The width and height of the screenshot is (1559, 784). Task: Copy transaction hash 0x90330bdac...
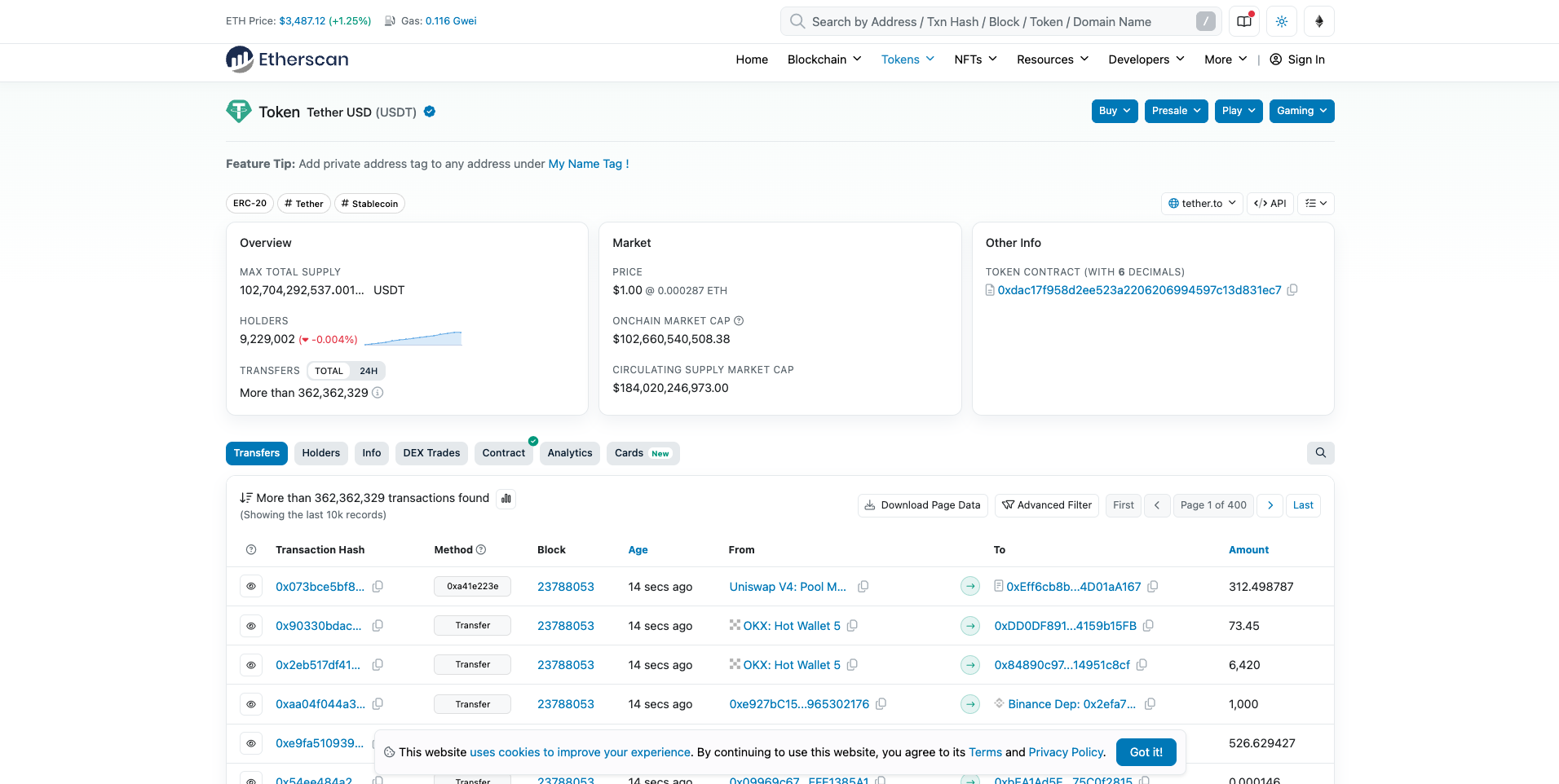coord(378,626)
